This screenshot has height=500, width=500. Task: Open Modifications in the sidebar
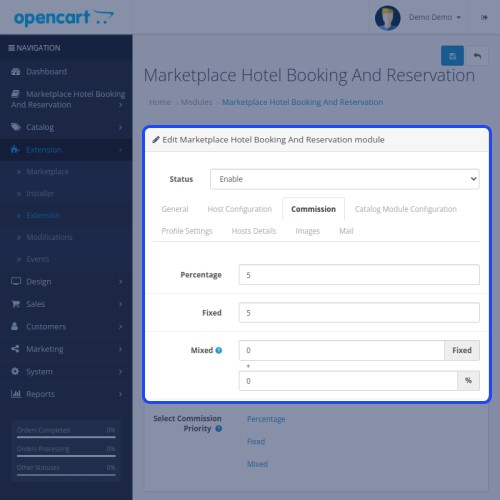(x=49, y=237)
